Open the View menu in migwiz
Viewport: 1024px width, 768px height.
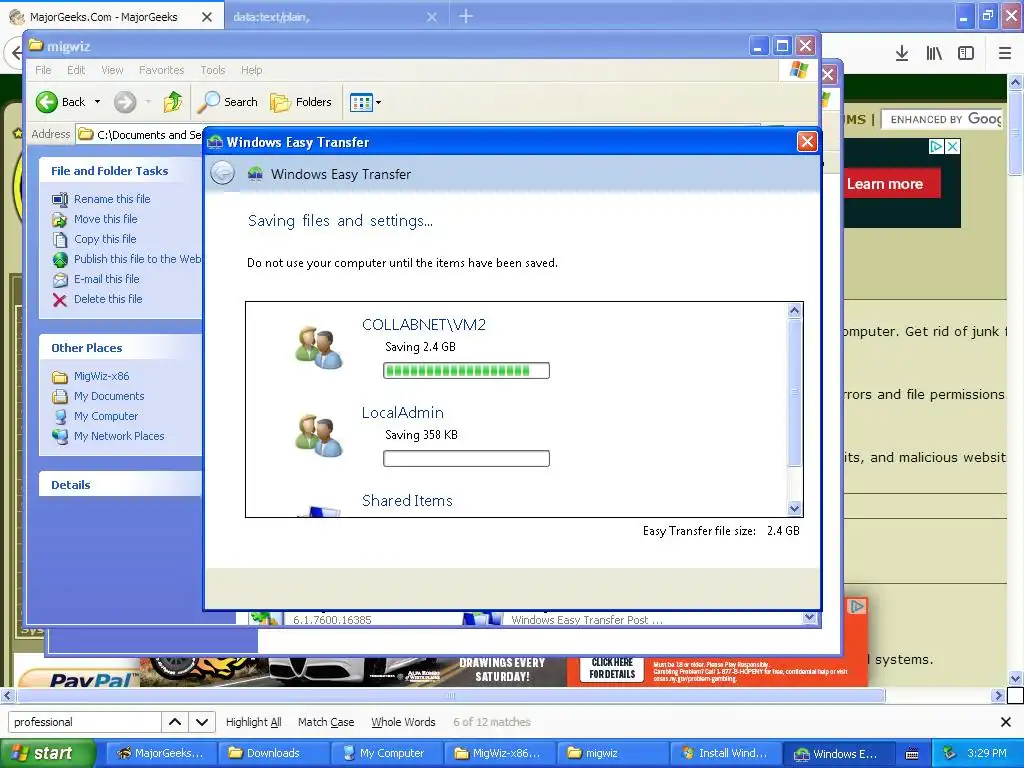click(x=112, y=70)
